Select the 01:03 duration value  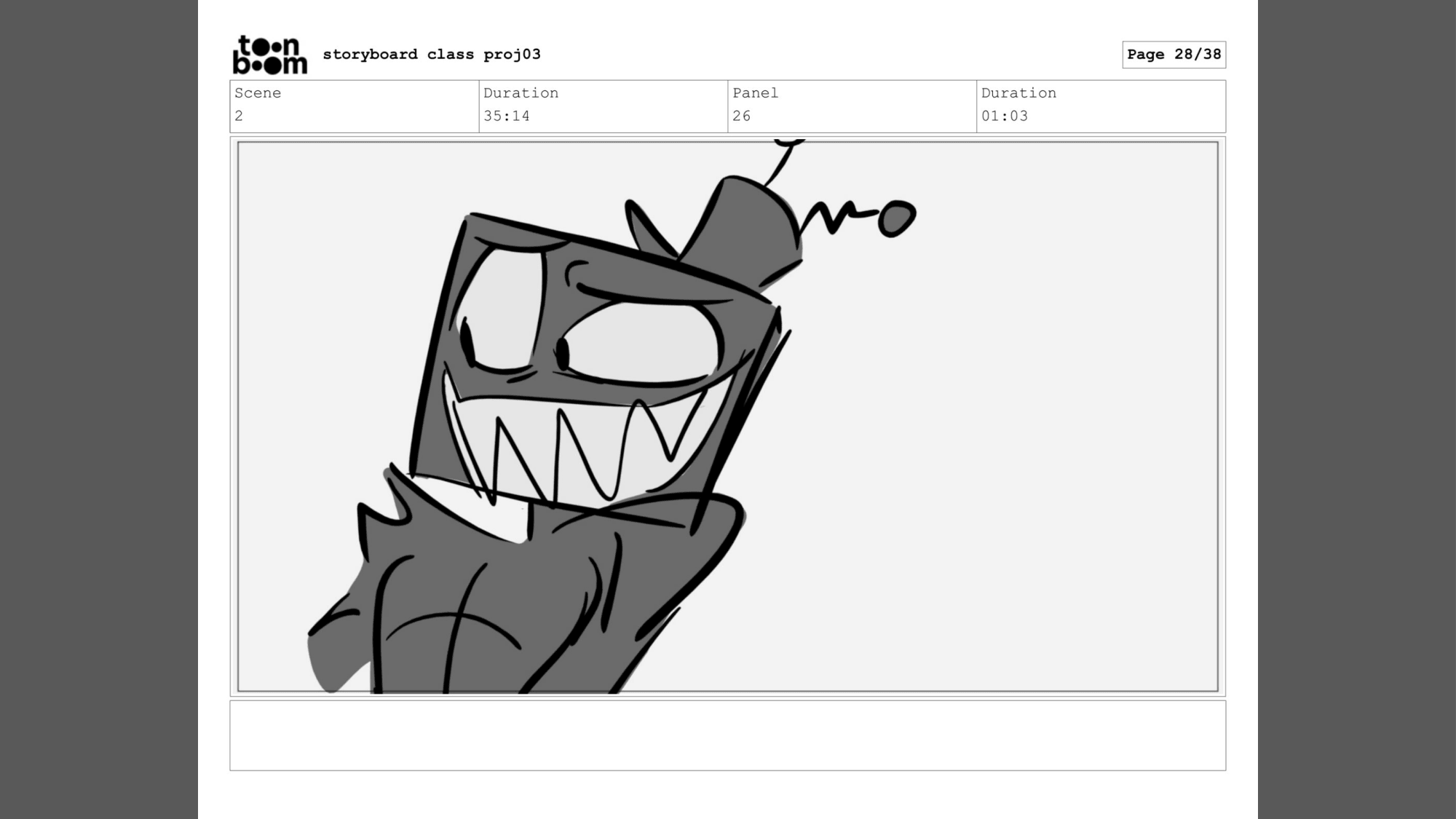[x=1006, y=115]
